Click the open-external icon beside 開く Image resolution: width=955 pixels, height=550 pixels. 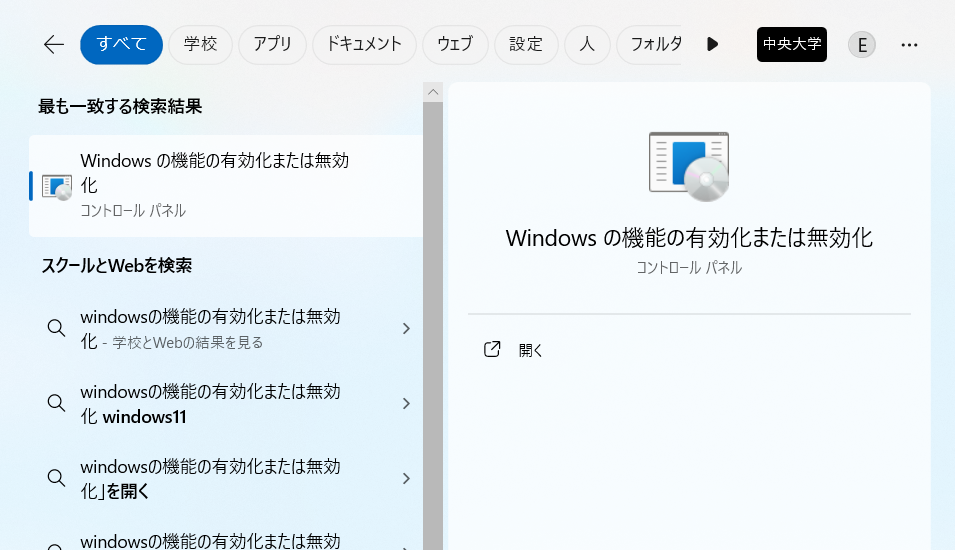coord(492,350)
